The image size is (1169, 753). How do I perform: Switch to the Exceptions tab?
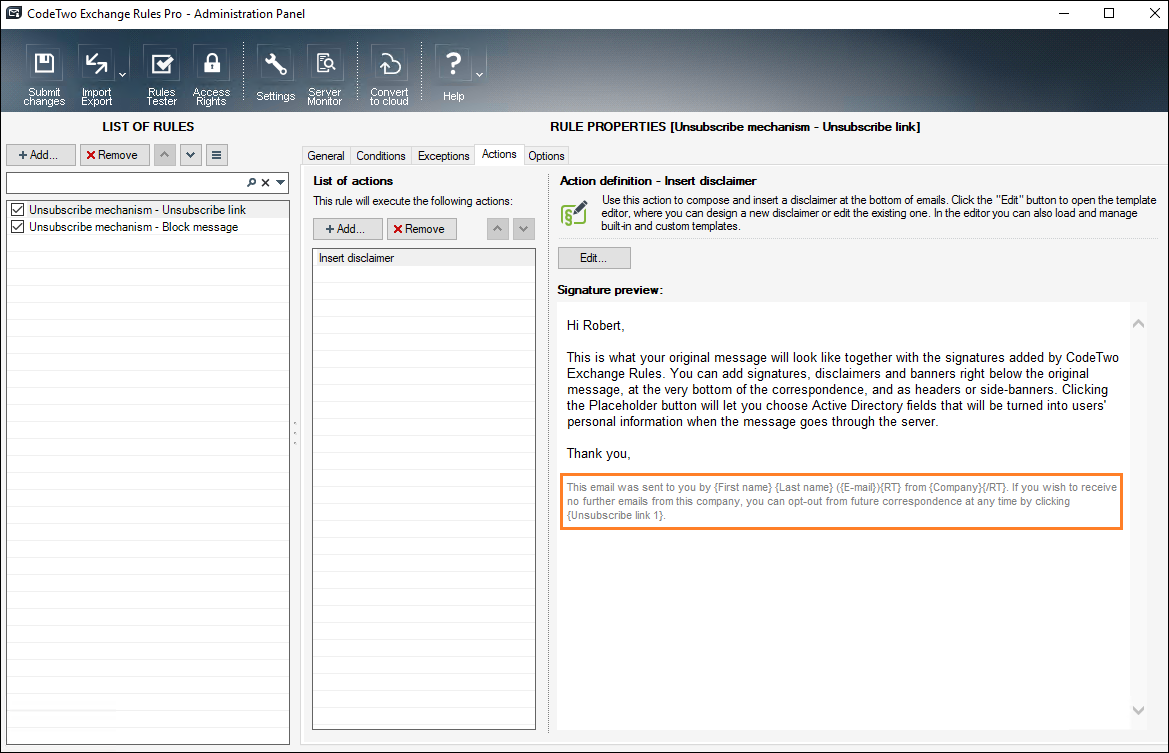tap(444, 156)
